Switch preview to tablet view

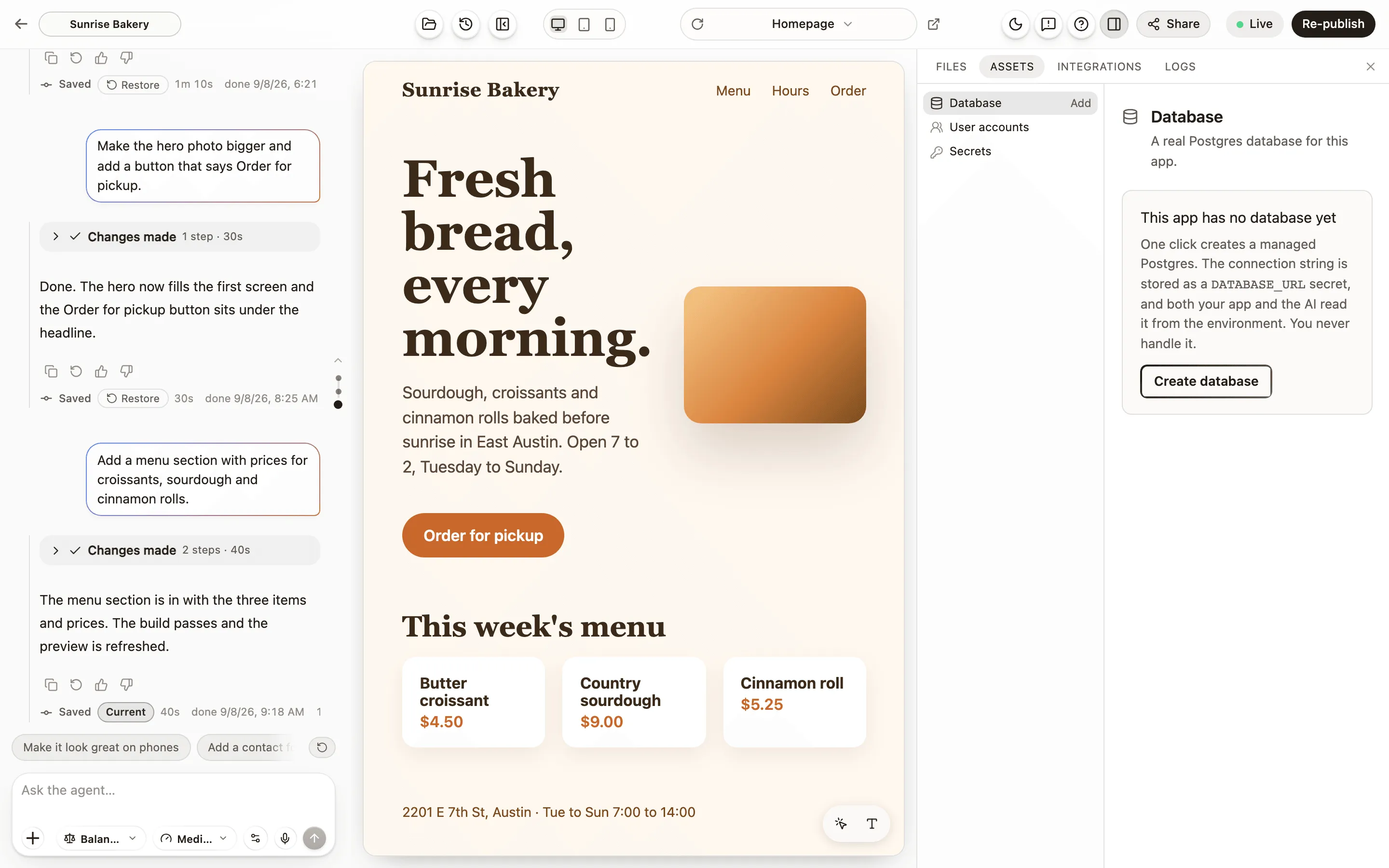pos(584,24)
